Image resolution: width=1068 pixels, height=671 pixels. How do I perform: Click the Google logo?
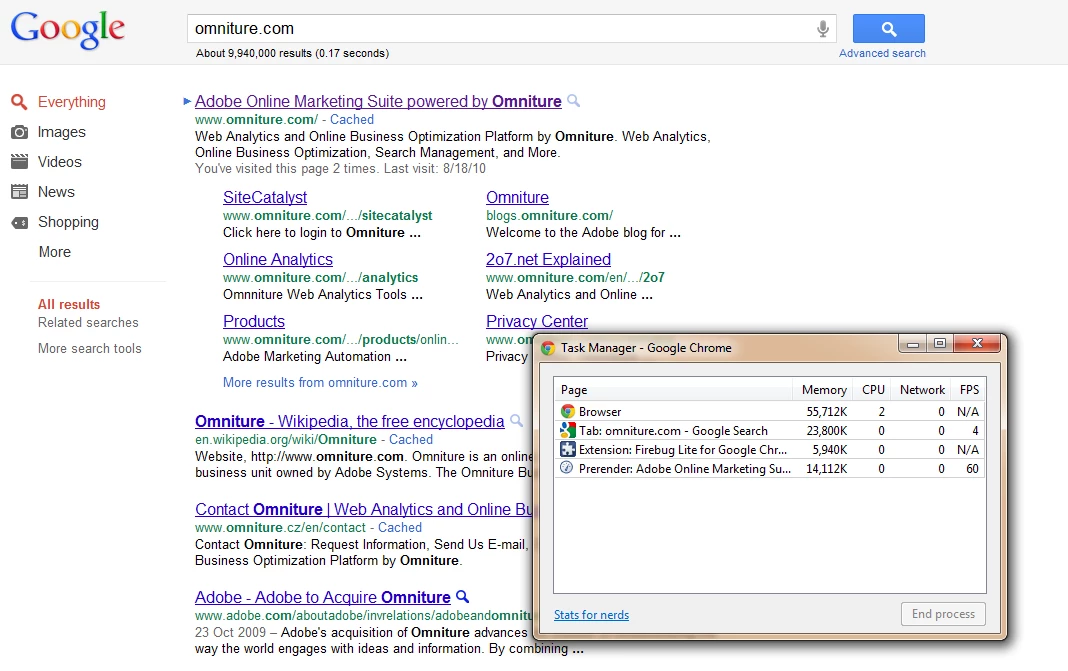click(x=67, y=31)
